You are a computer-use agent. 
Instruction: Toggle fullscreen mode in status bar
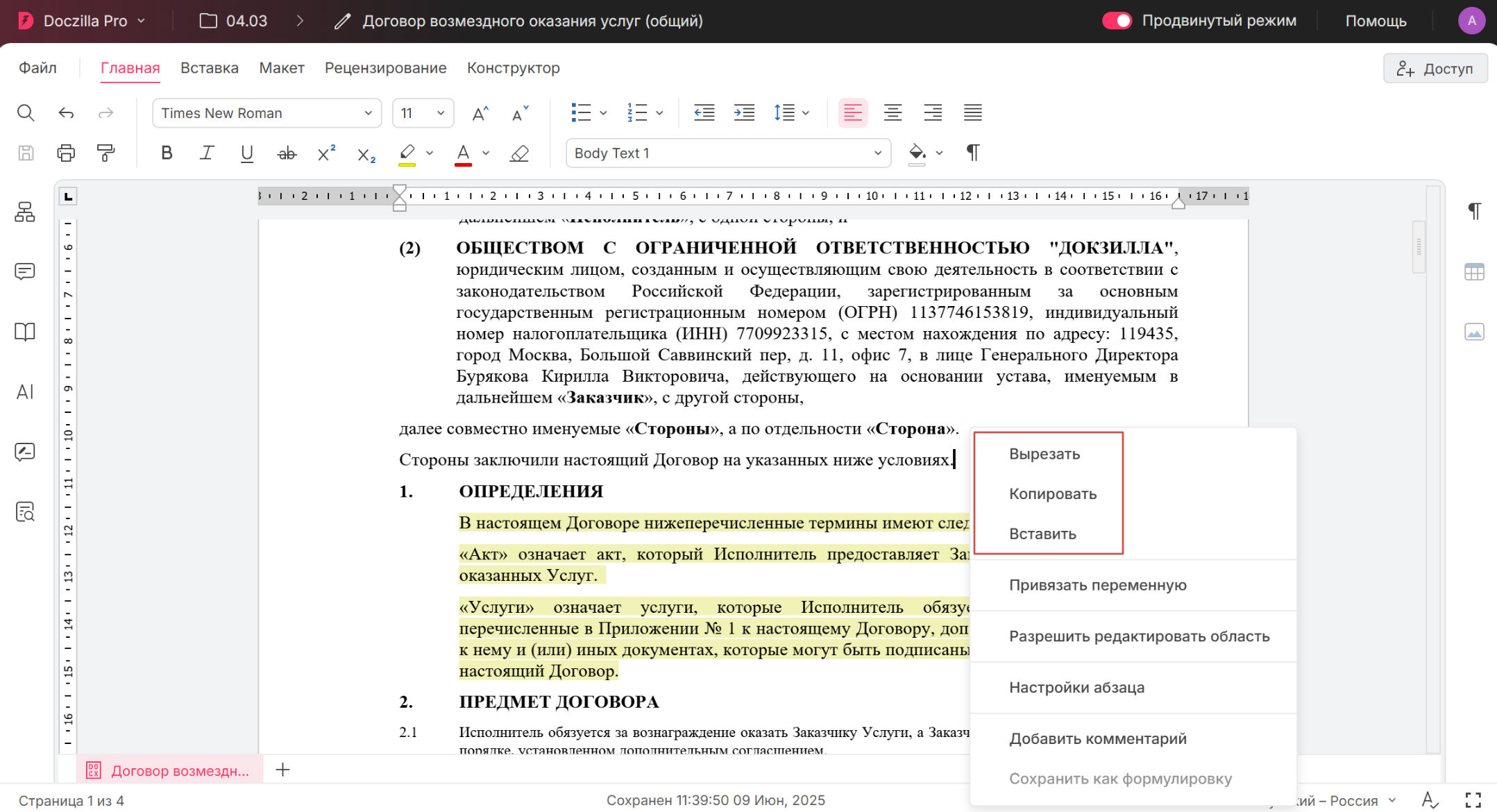(1473, 800)
